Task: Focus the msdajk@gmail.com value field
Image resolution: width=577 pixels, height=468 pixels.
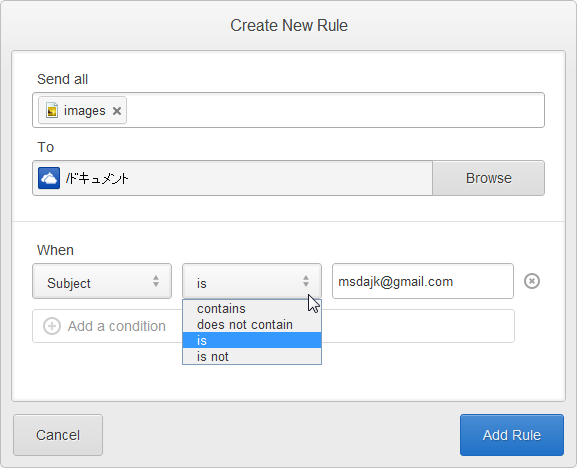Action: [423, 281]
